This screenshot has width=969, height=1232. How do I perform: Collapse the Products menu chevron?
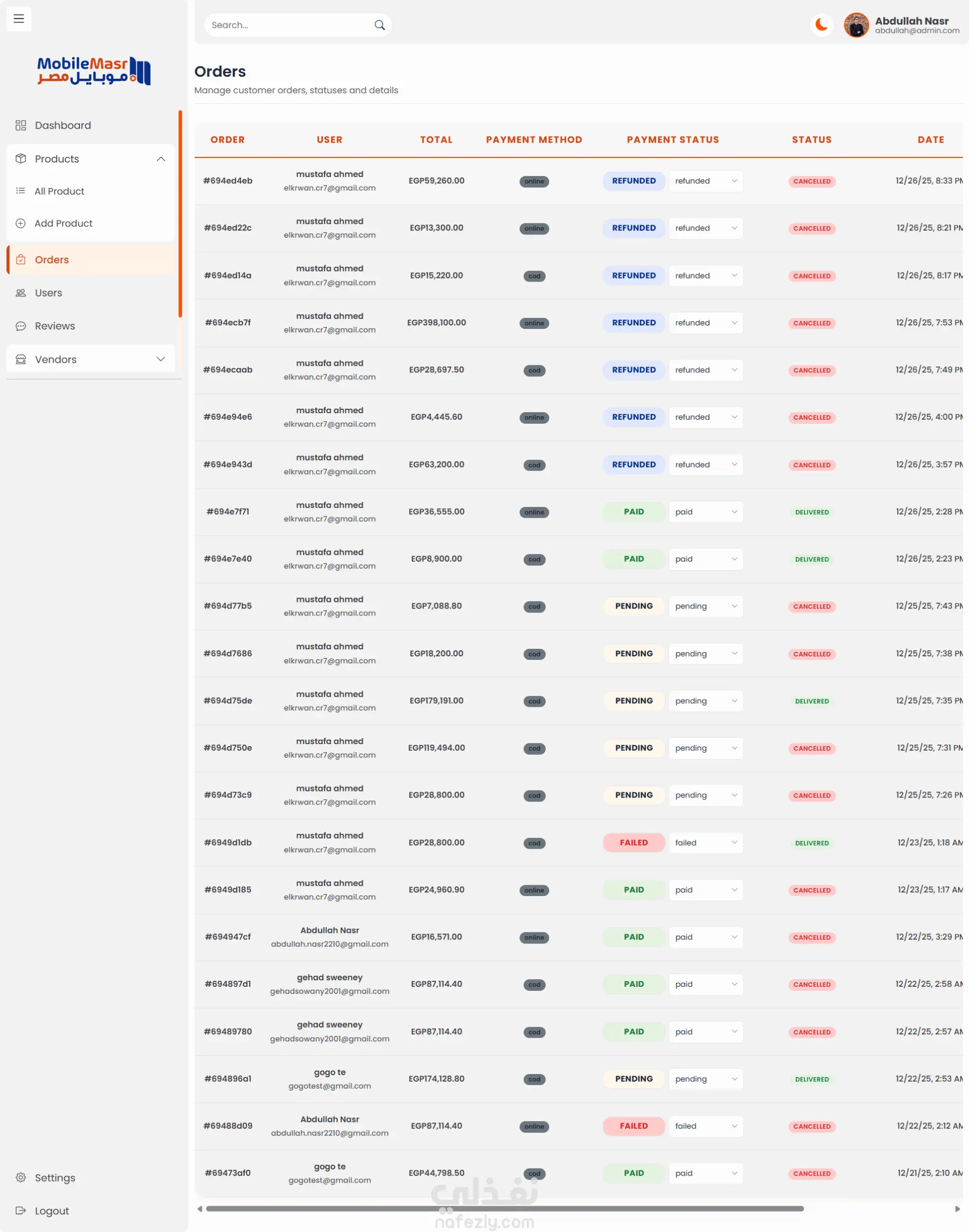point(160,159)
